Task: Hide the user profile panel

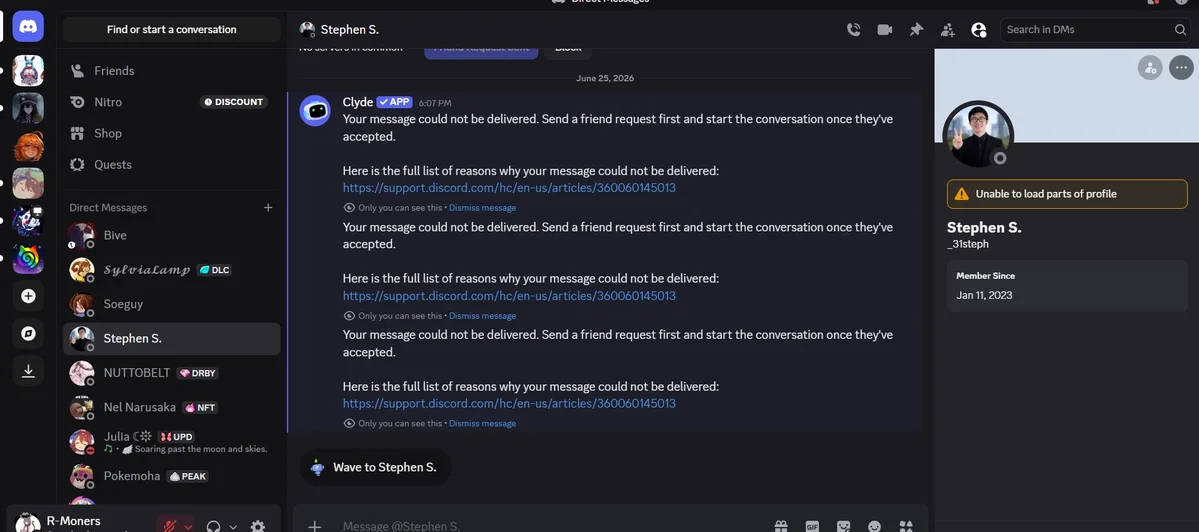Action: (979, 30)
